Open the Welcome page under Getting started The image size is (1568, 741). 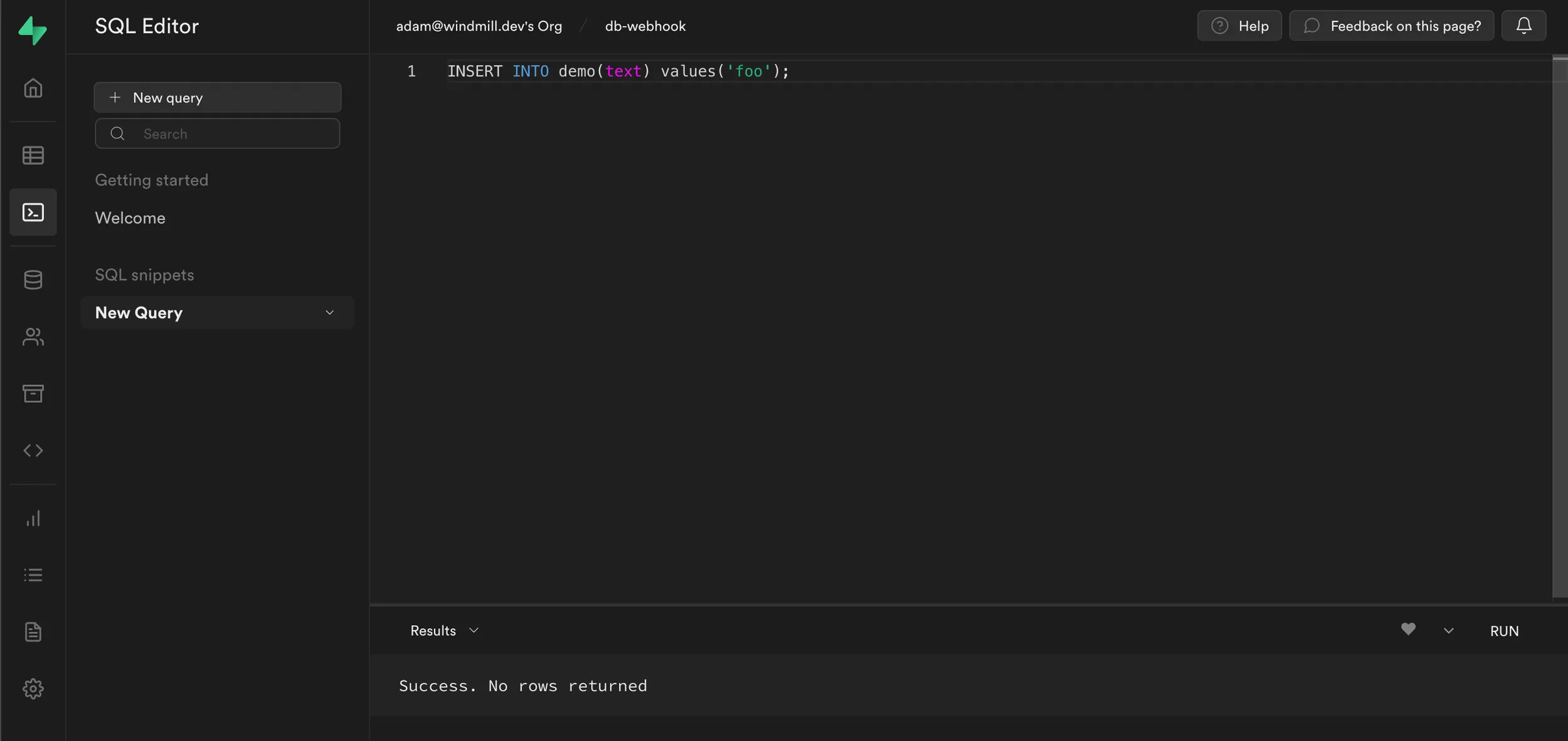[x=130, y=218]
